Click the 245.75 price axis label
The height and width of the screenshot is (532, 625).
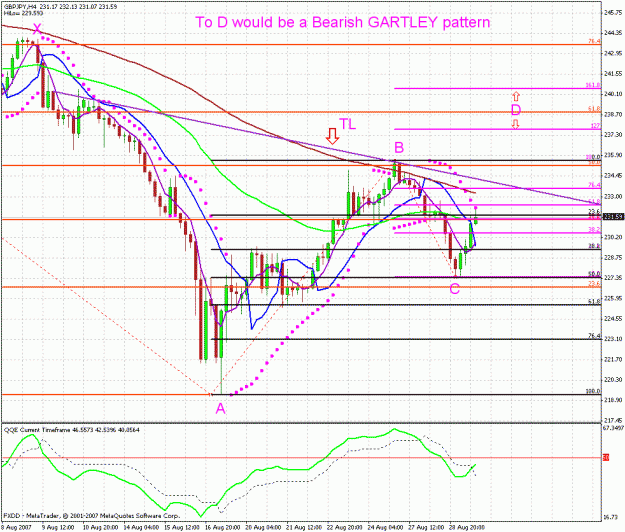point(613,13)
